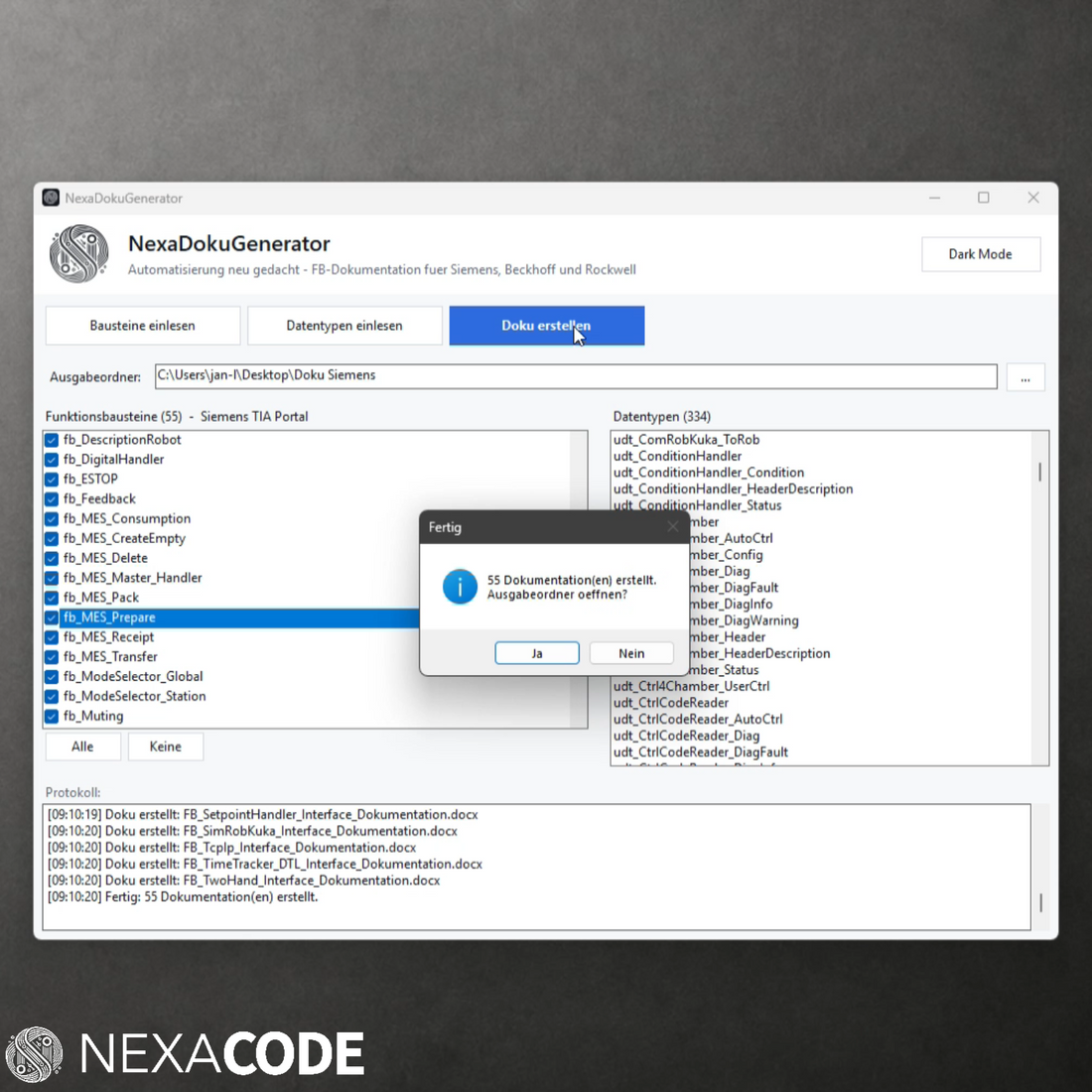This screenshot has width=1092, height=1092.
Task: Uncheck fb_DescriptionRobot checkbox
Action: [52, 440]
